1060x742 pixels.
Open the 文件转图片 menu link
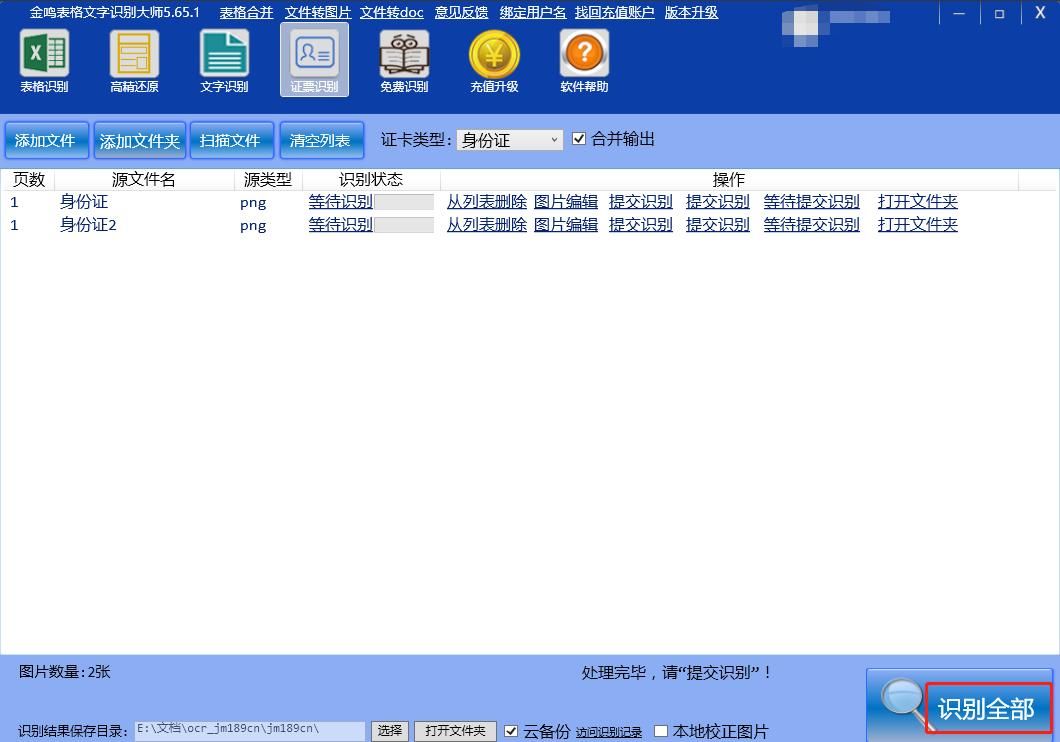click(x=318, y=12)
